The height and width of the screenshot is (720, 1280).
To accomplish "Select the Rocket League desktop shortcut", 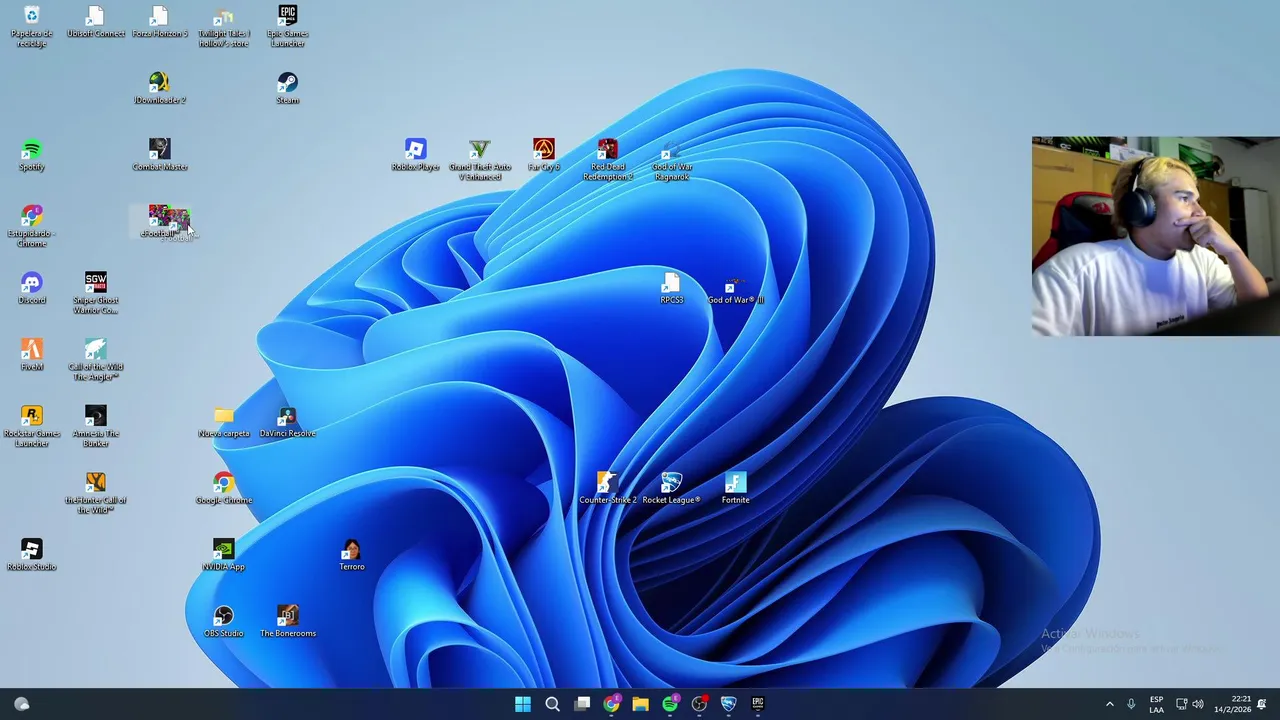I will click(671, 488).
